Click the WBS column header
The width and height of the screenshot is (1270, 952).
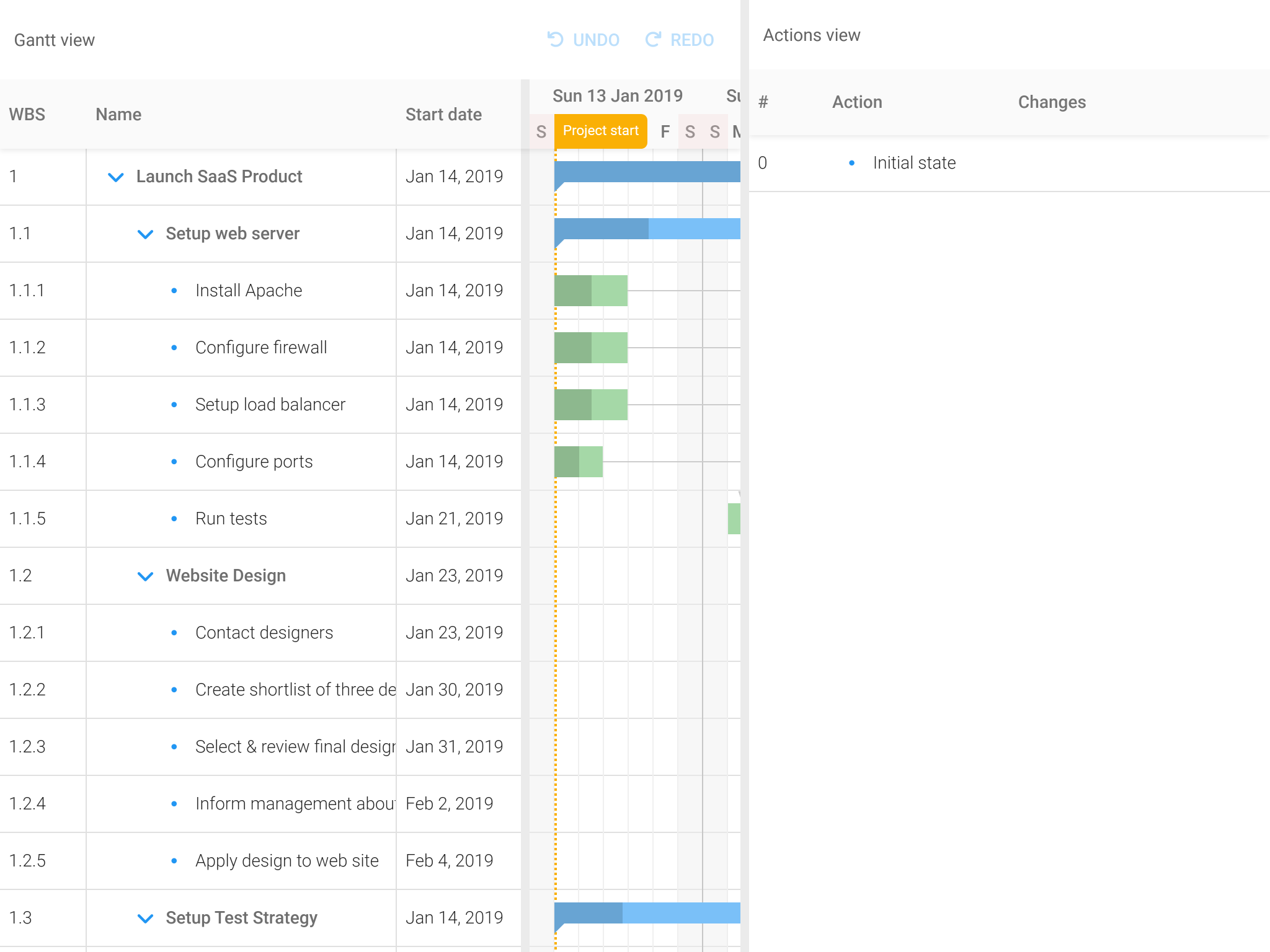point(27,115)
